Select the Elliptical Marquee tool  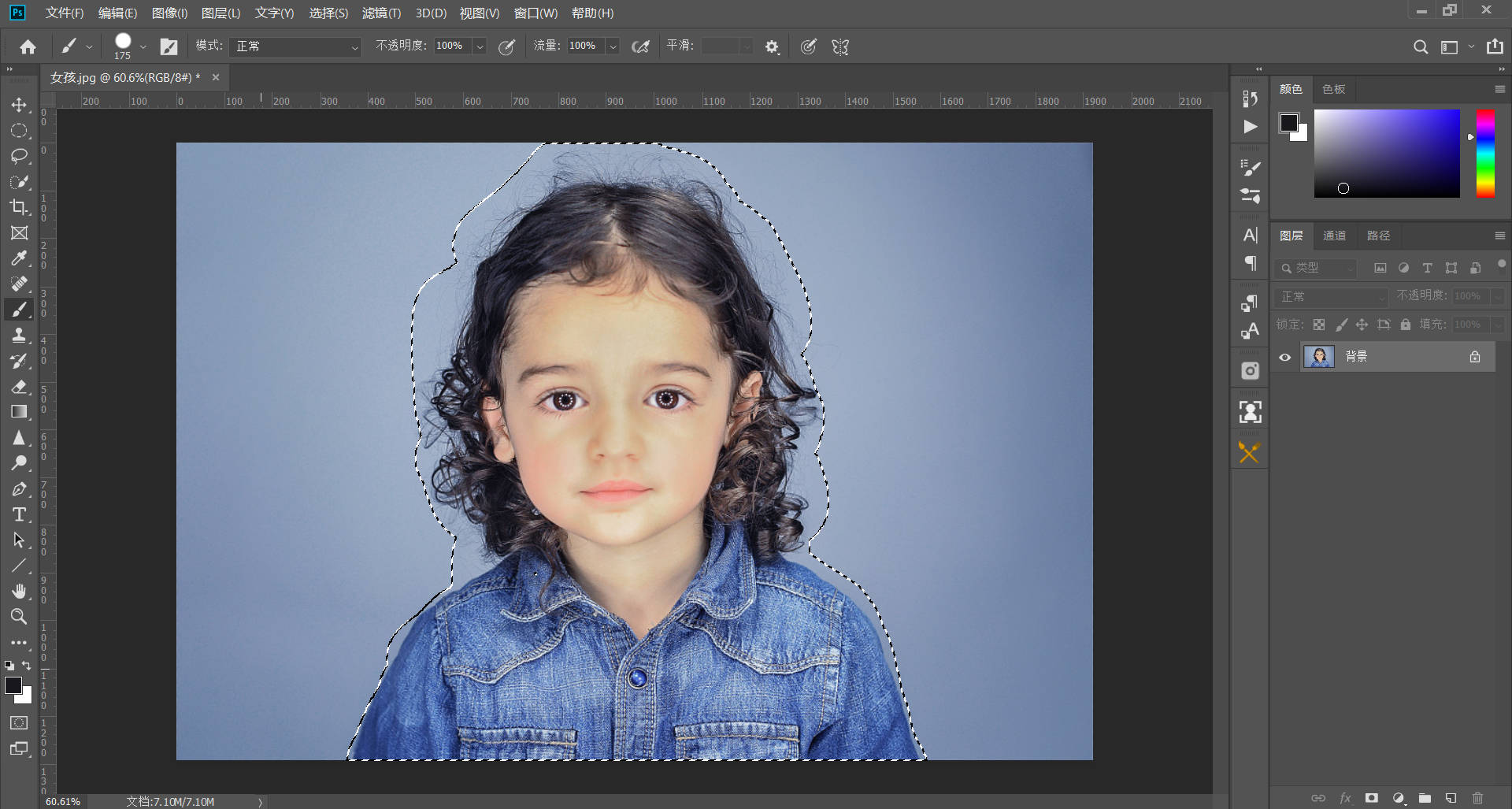pos(19,131)
